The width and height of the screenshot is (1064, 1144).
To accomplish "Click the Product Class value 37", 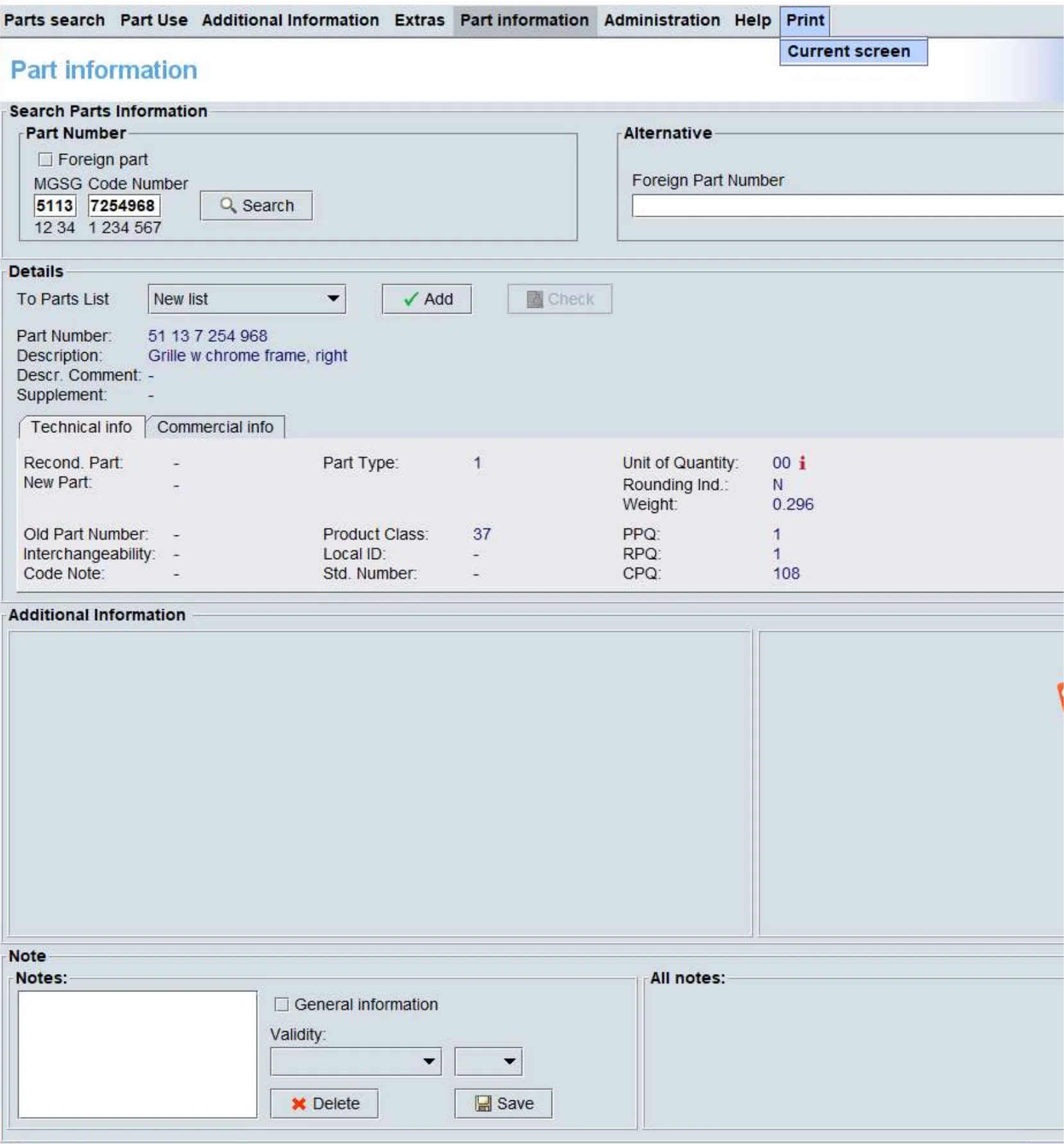I will pos(482,534).
